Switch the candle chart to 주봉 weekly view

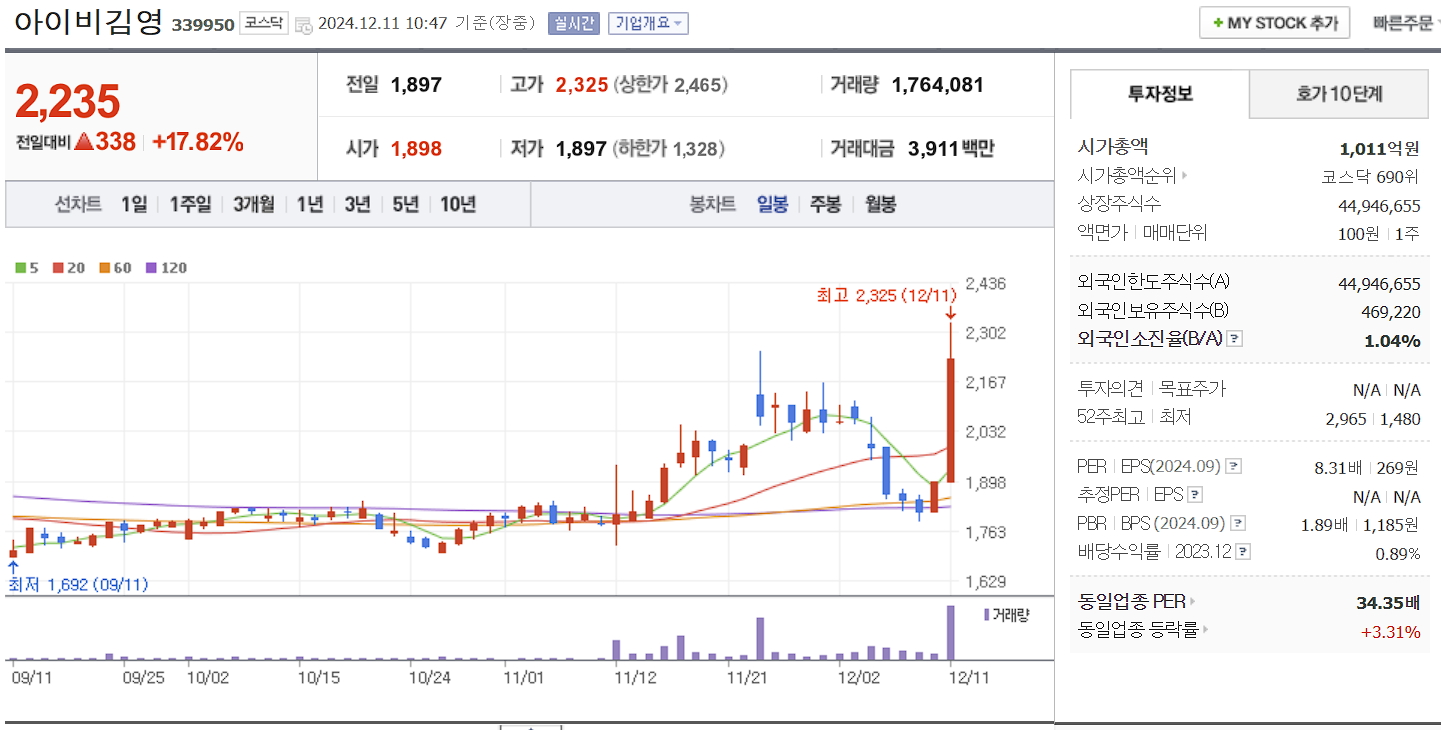click(827, 203)
